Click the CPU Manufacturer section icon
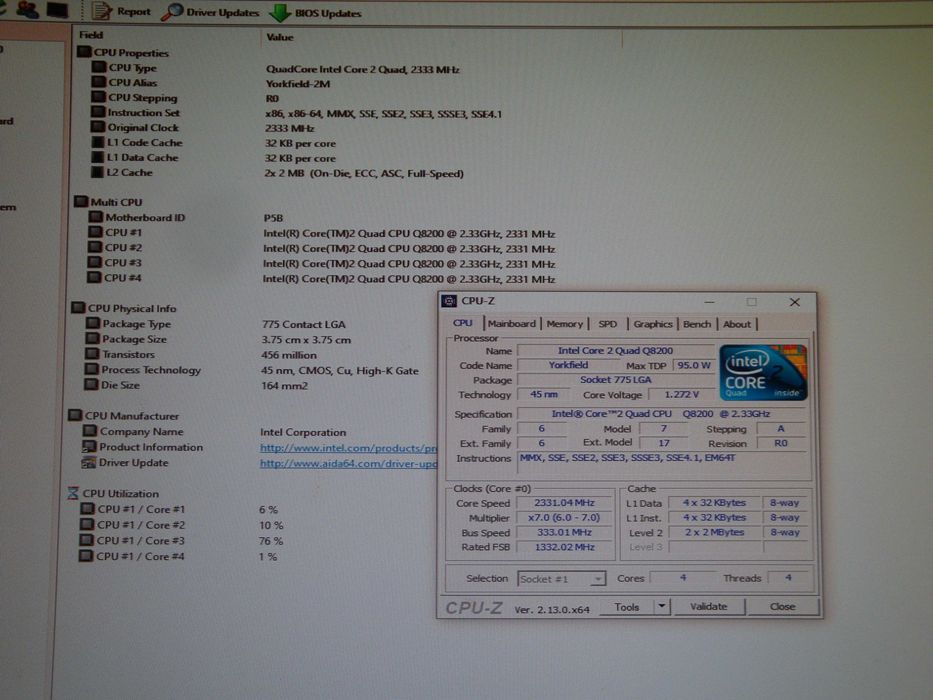Screen dimensions: 933x700 pyautogui.click(x=76, y=415)
